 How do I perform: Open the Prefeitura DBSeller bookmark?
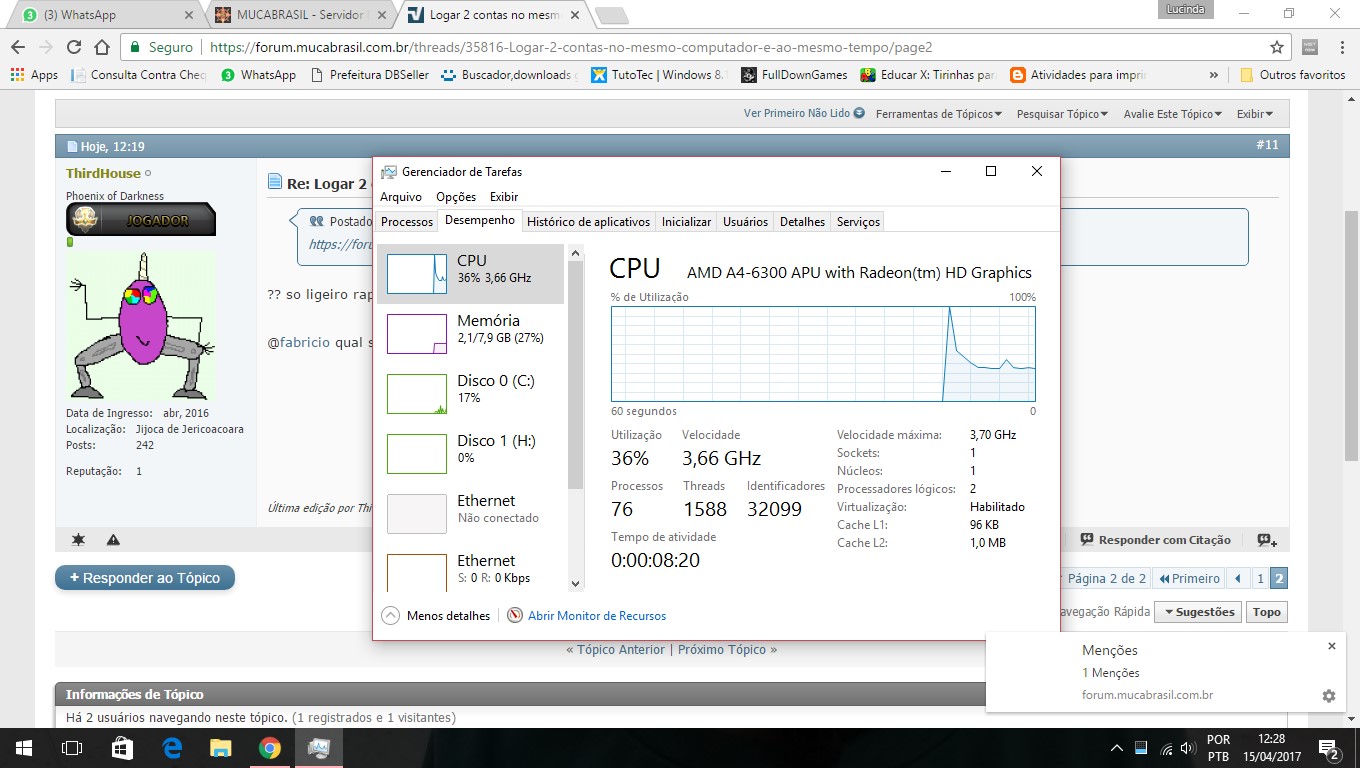(x=370, y=75)
